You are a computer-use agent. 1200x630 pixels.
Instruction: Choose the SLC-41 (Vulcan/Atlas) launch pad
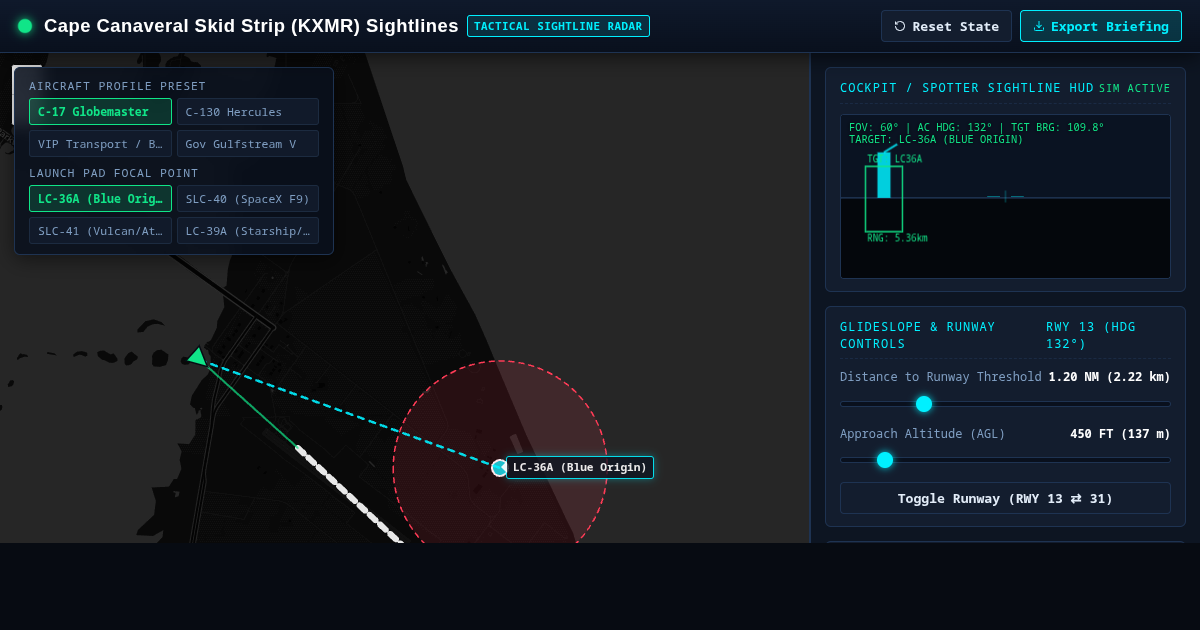[100, 231]
